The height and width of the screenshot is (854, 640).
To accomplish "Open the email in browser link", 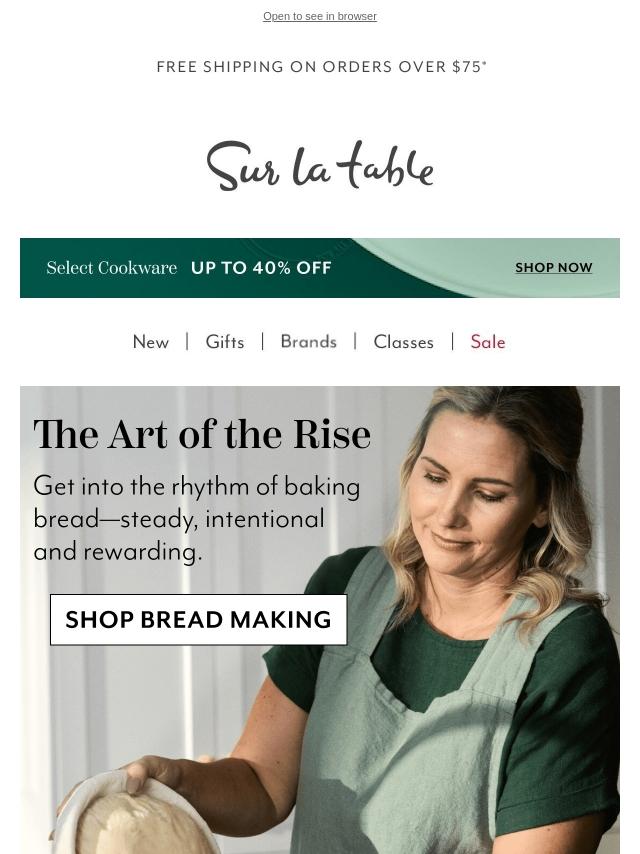I will (x=320, y=16).
